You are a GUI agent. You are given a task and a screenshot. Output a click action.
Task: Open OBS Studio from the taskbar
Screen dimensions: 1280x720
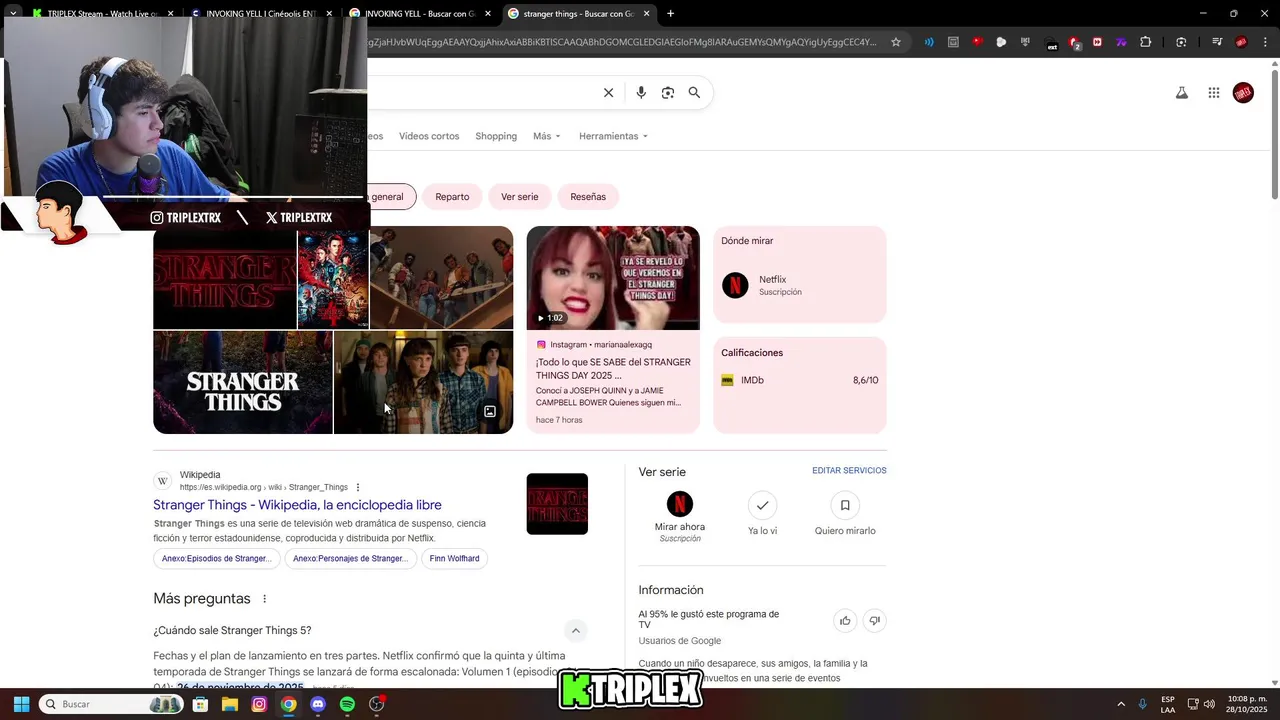pos(377,704)
